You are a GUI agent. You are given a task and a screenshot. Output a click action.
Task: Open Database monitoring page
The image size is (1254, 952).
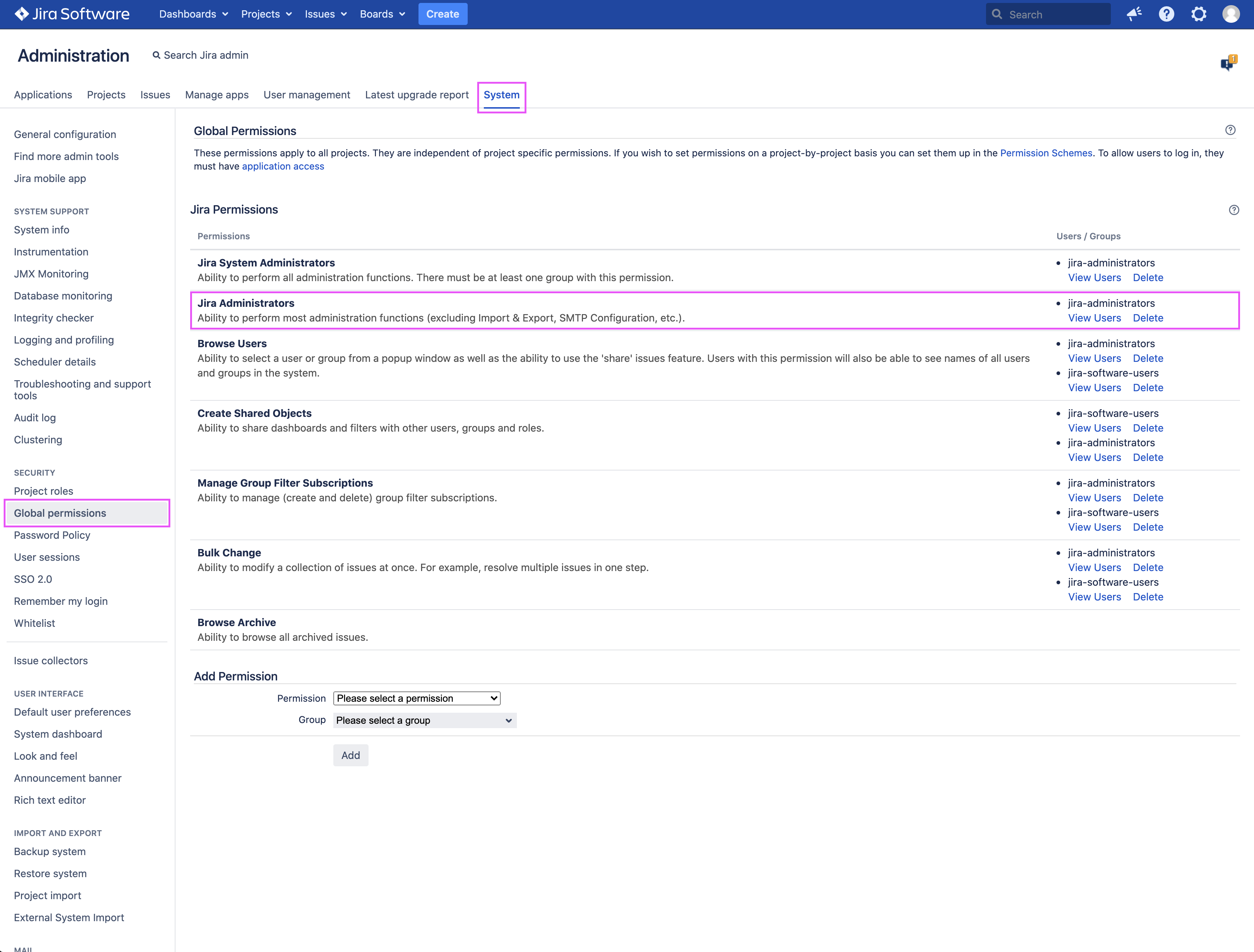tap(63, 296)
